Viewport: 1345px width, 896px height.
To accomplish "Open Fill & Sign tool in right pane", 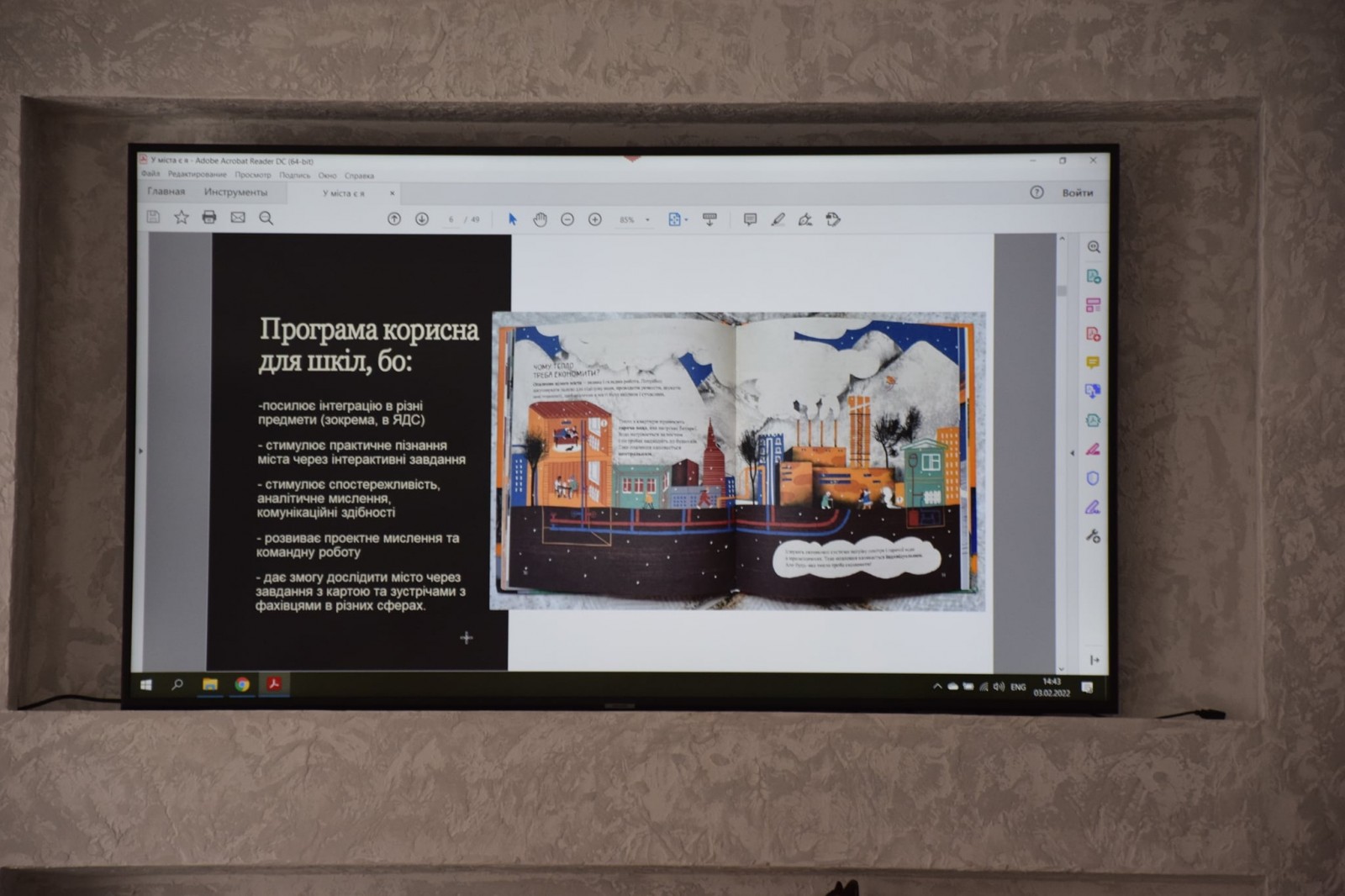I will (x=1093, y=507).
